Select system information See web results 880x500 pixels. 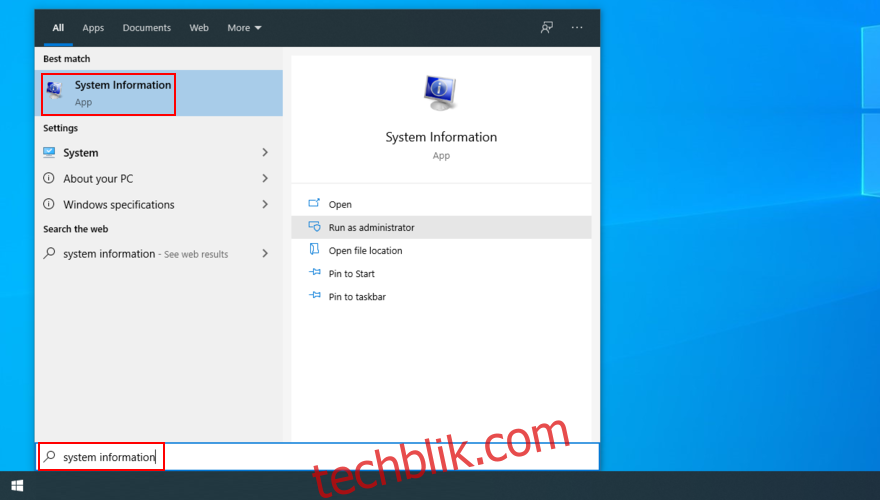tap(159, 253)
